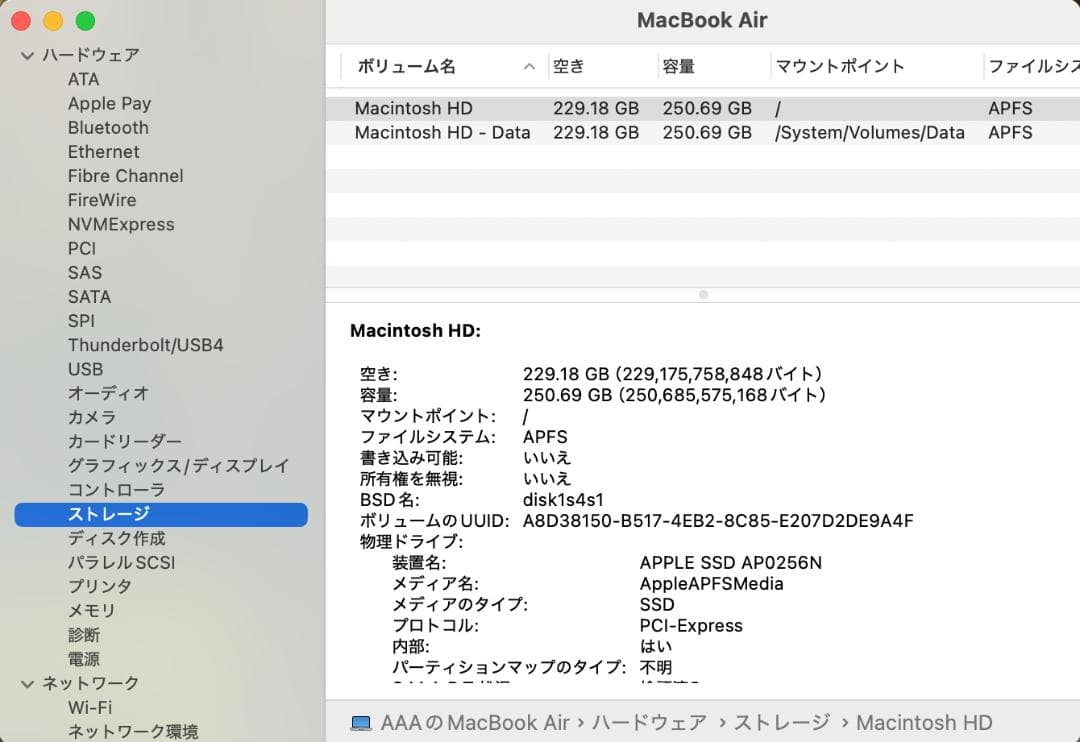Click the green zoom window button
Image resolution: width=1080 pixels, height=742 pixels.
[x=85, y=21]
